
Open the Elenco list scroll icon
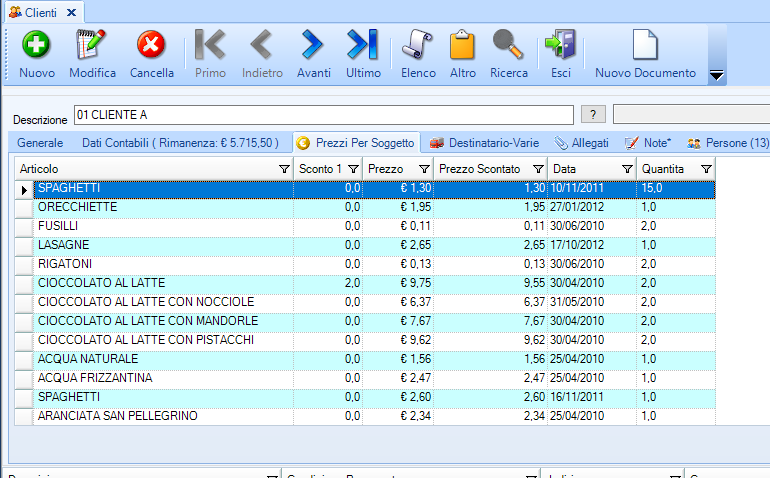point(418,46)
